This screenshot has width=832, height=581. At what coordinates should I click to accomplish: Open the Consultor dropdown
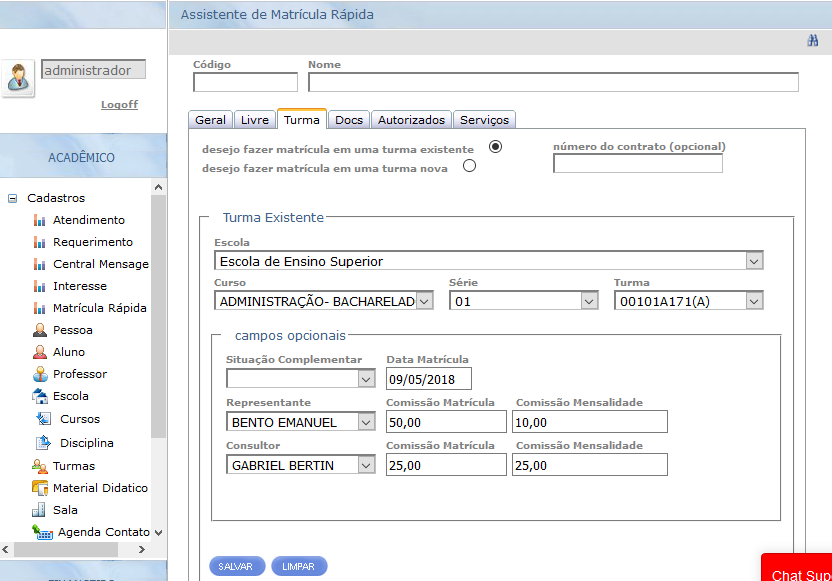(366, 465)
